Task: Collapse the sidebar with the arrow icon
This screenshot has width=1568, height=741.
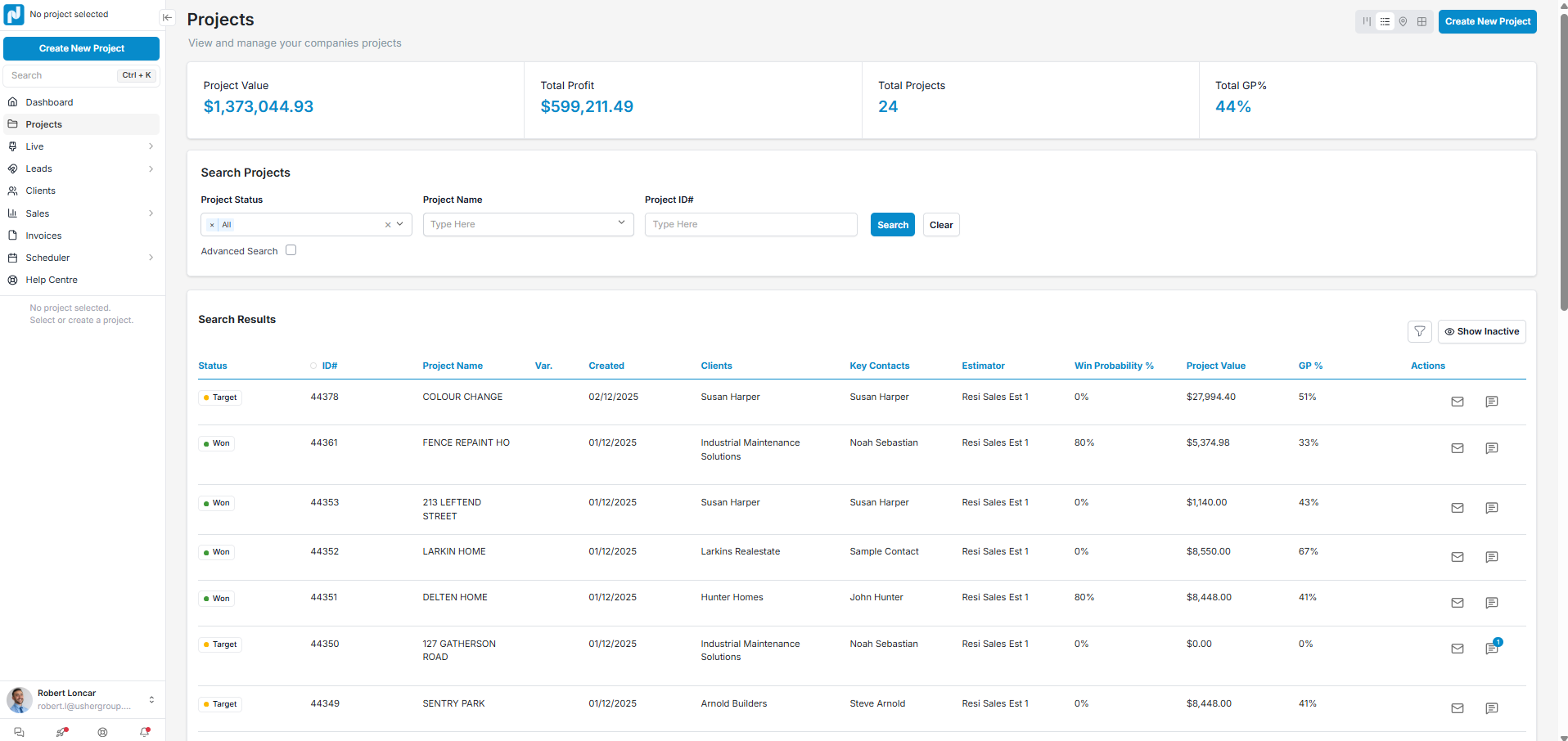Action: (x=167, y=17)
